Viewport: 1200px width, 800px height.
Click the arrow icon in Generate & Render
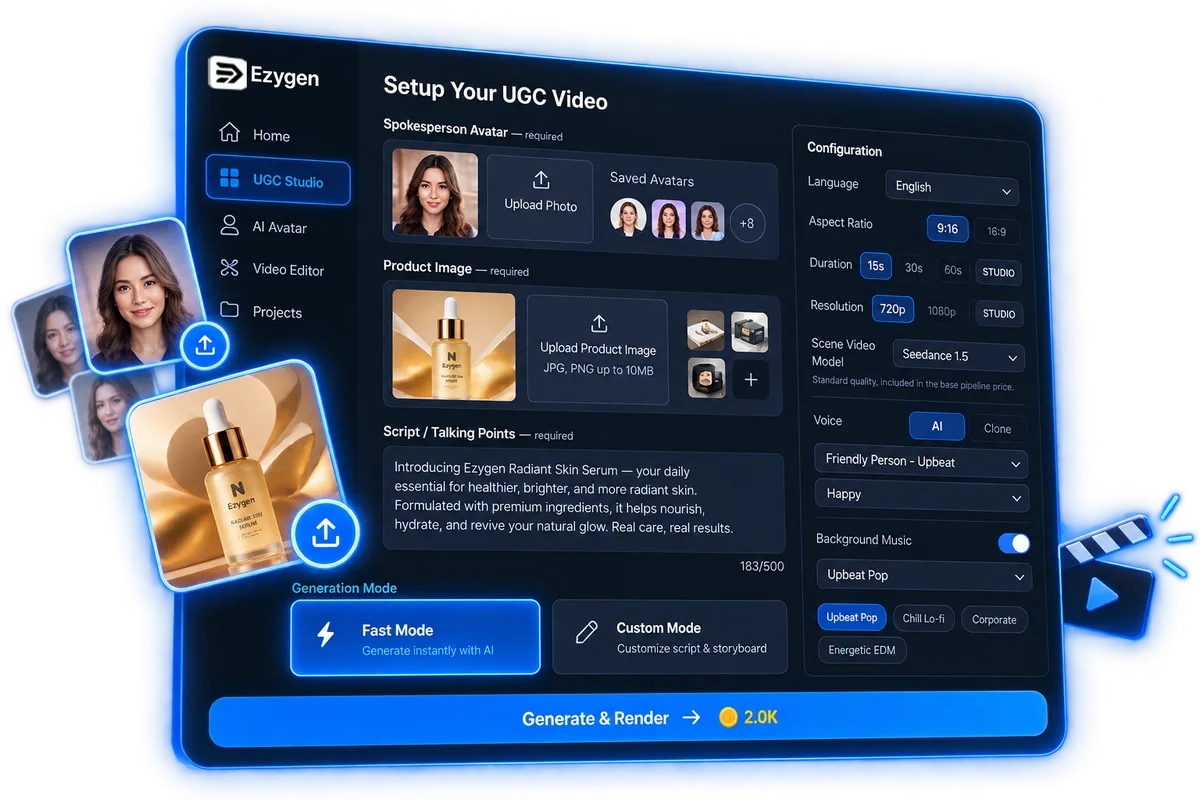tap(691, 717)
